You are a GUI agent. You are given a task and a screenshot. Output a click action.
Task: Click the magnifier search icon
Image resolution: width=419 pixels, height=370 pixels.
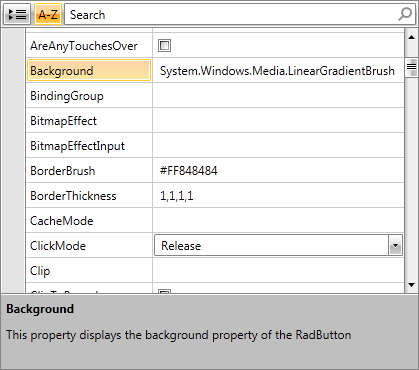[405, 14]
